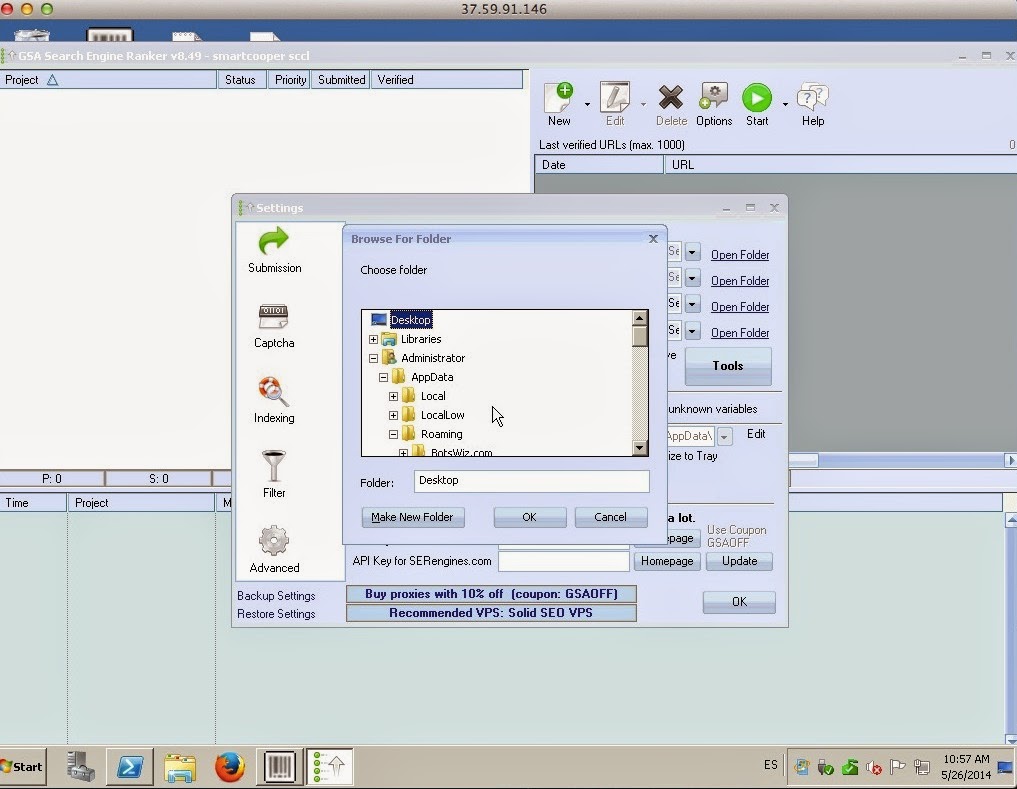Screen dimensions: 1017x789
Task: Open Windows Explorer folder taskbar icon
Action: point(180,767)
